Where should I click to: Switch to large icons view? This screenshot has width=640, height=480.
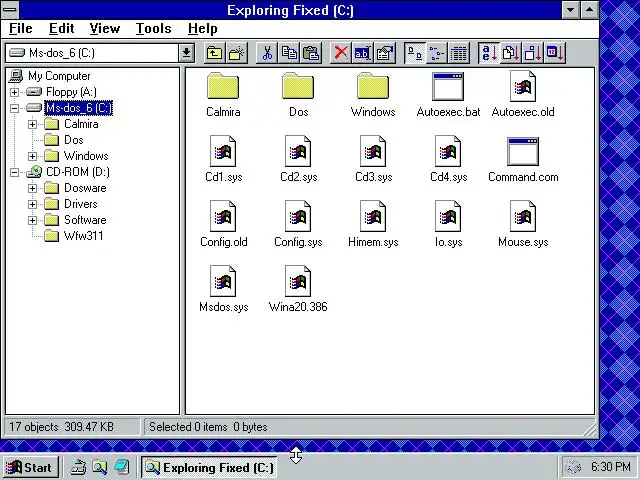coord(415,53)
